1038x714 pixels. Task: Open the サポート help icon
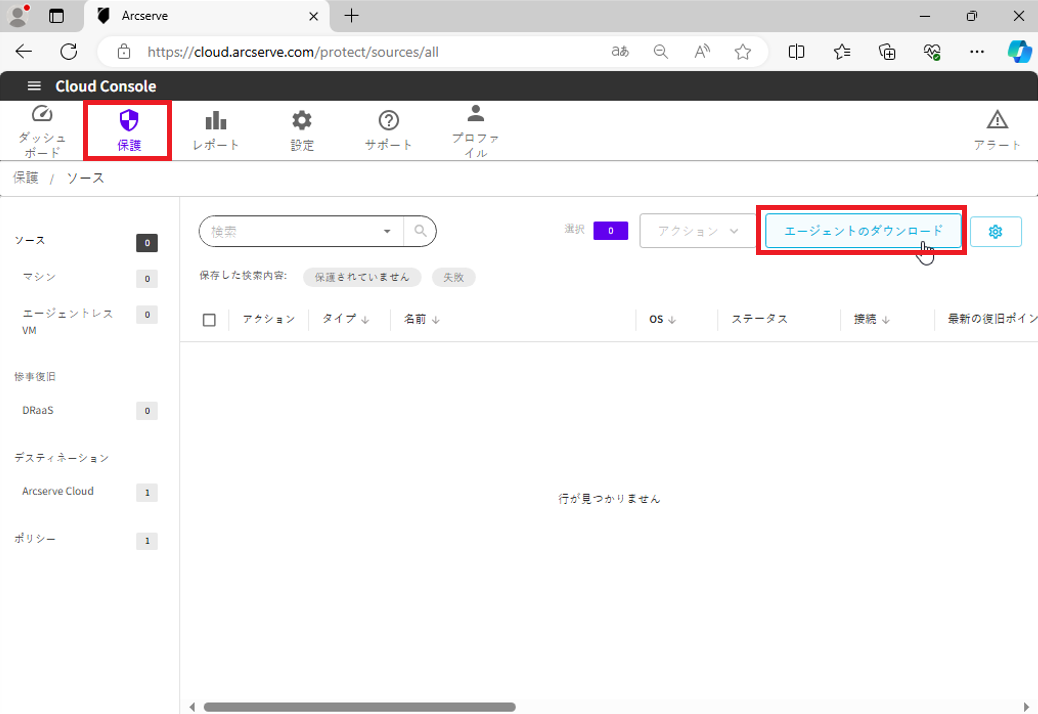click(x=388, y=121)
